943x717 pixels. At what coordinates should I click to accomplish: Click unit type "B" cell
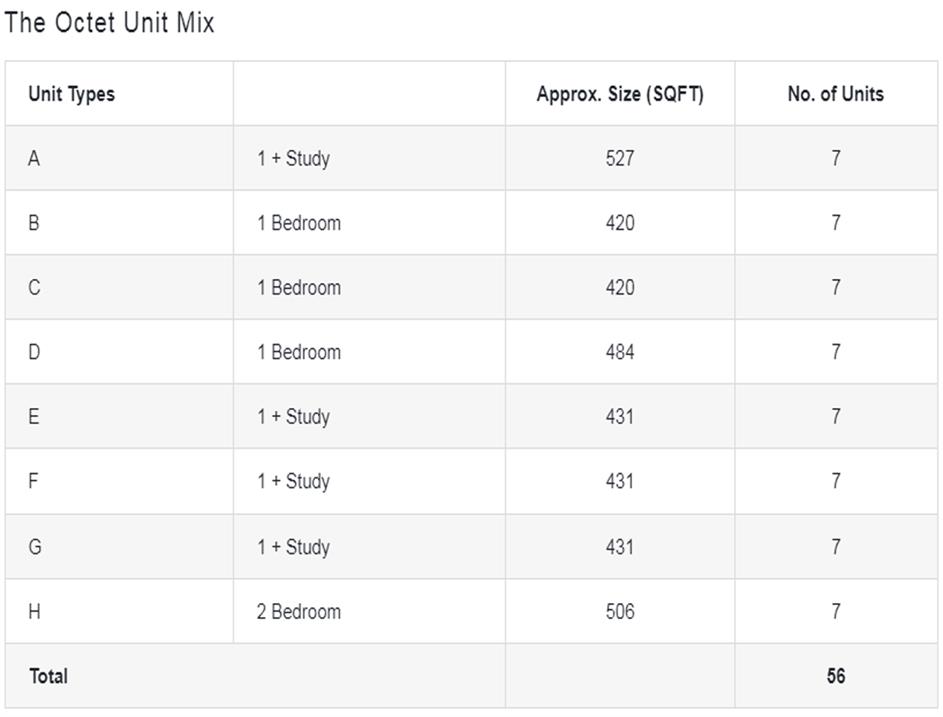click(x=34, y=223)
